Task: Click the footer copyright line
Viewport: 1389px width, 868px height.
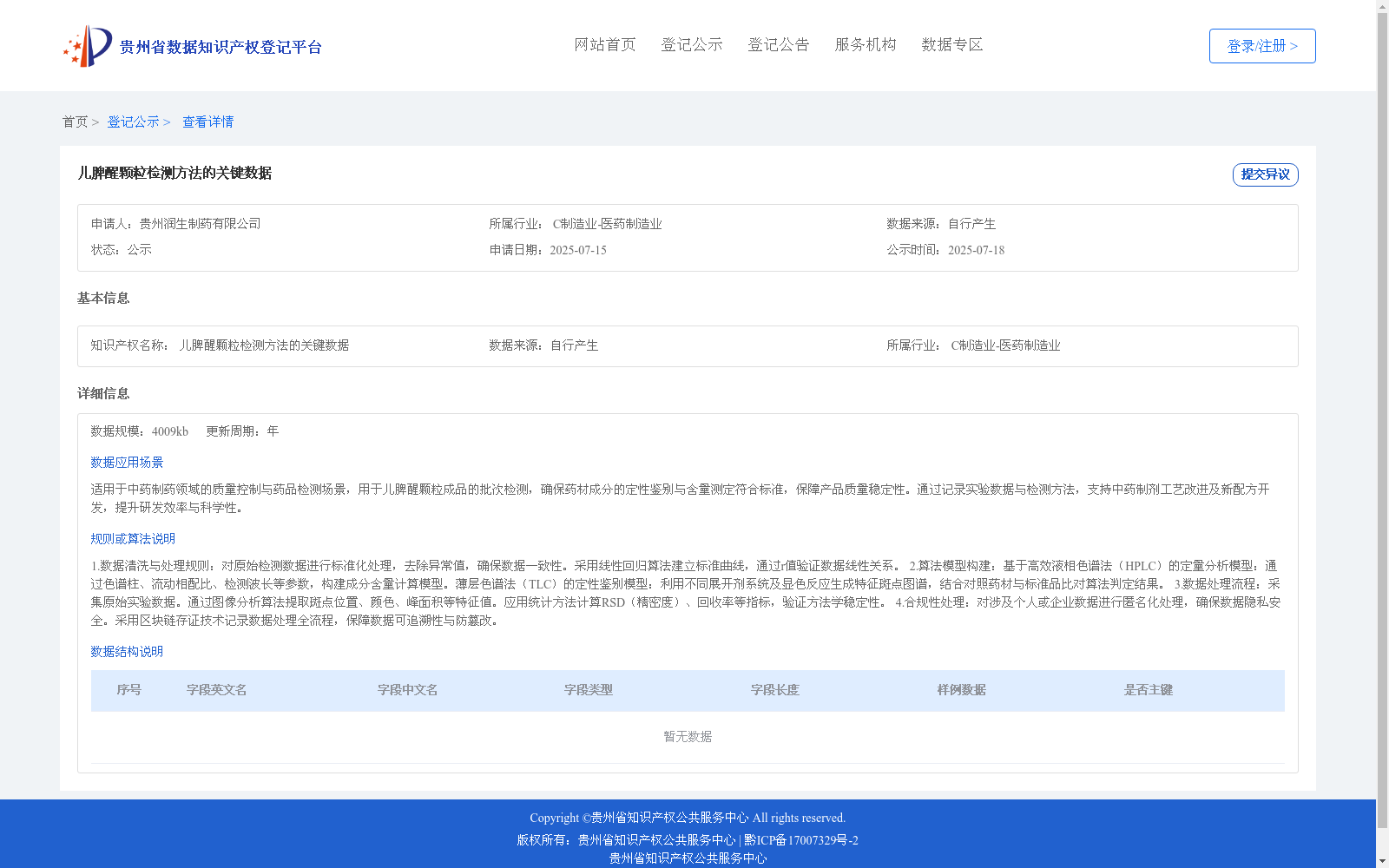Action: 688,818
